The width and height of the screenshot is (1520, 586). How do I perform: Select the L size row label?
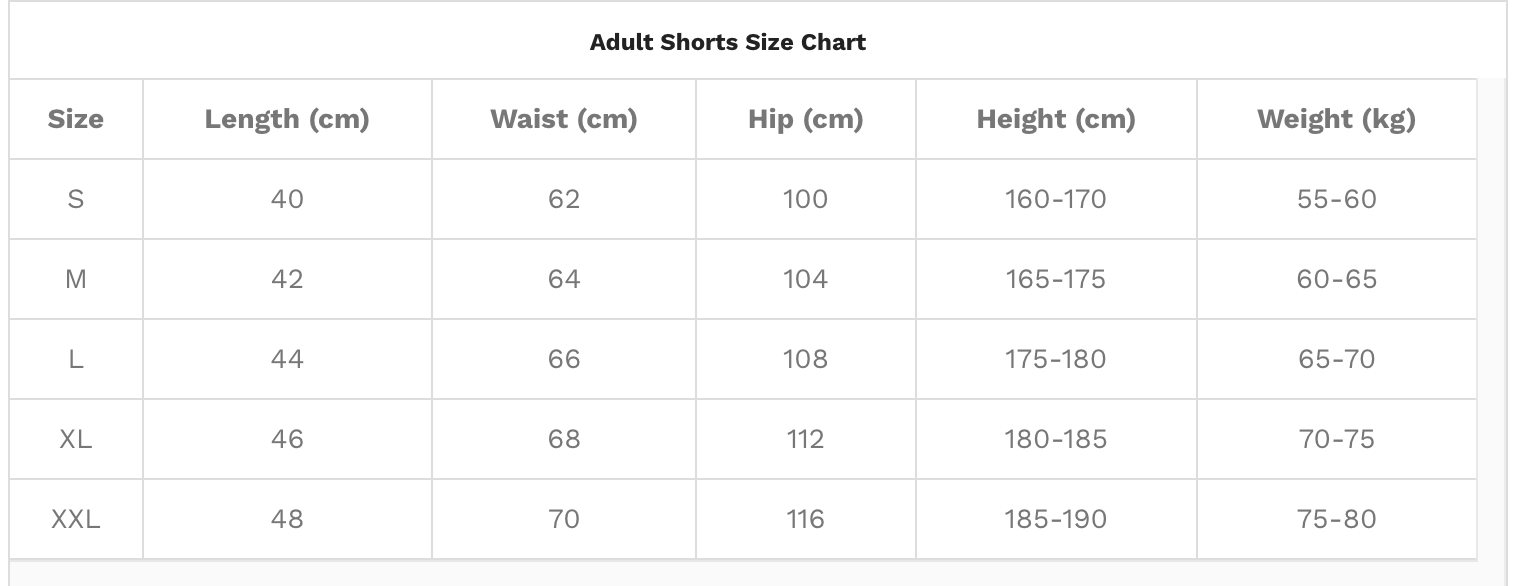pyautogui.click(x=76, y=359)
